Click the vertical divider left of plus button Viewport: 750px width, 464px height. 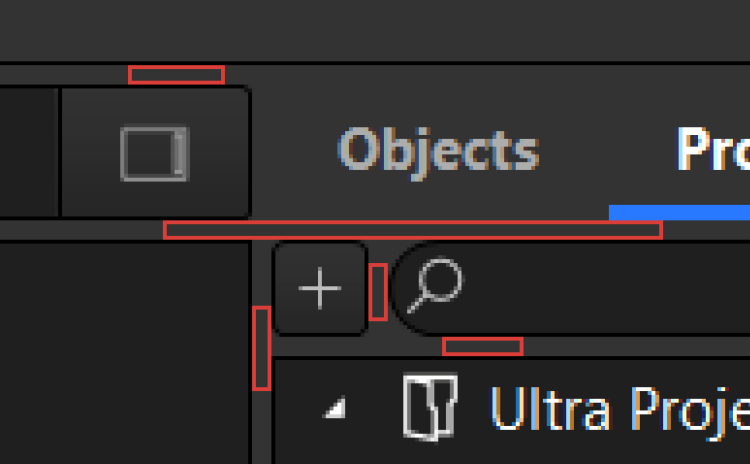coord(262,348)
